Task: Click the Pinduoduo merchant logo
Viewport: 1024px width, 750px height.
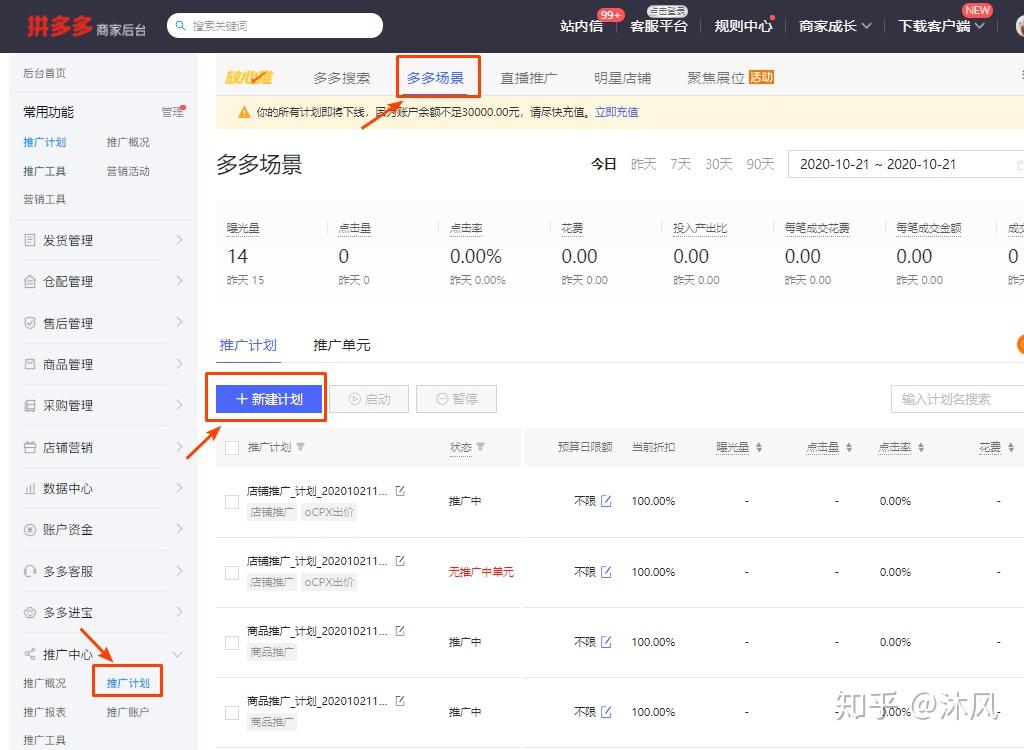Action: [x=86, y=26]
